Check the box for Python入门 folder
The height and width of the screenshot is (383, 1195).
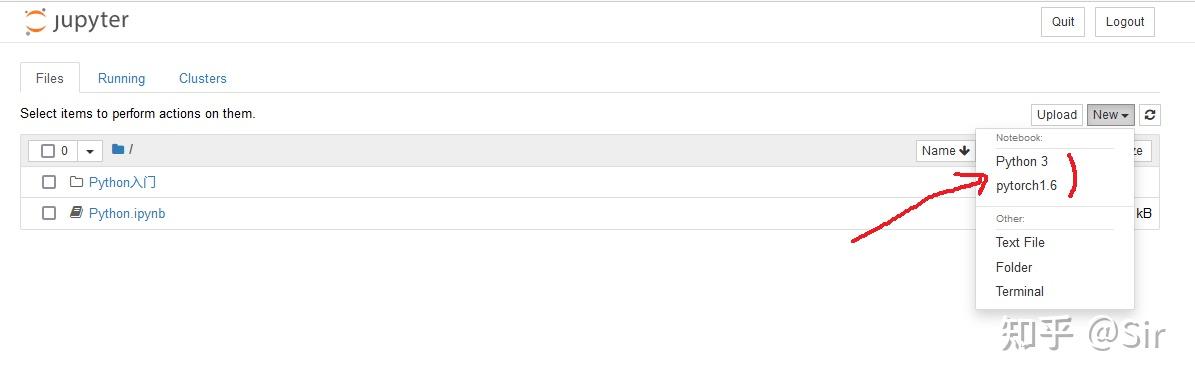pyautogui.click(x=49, y=182)
